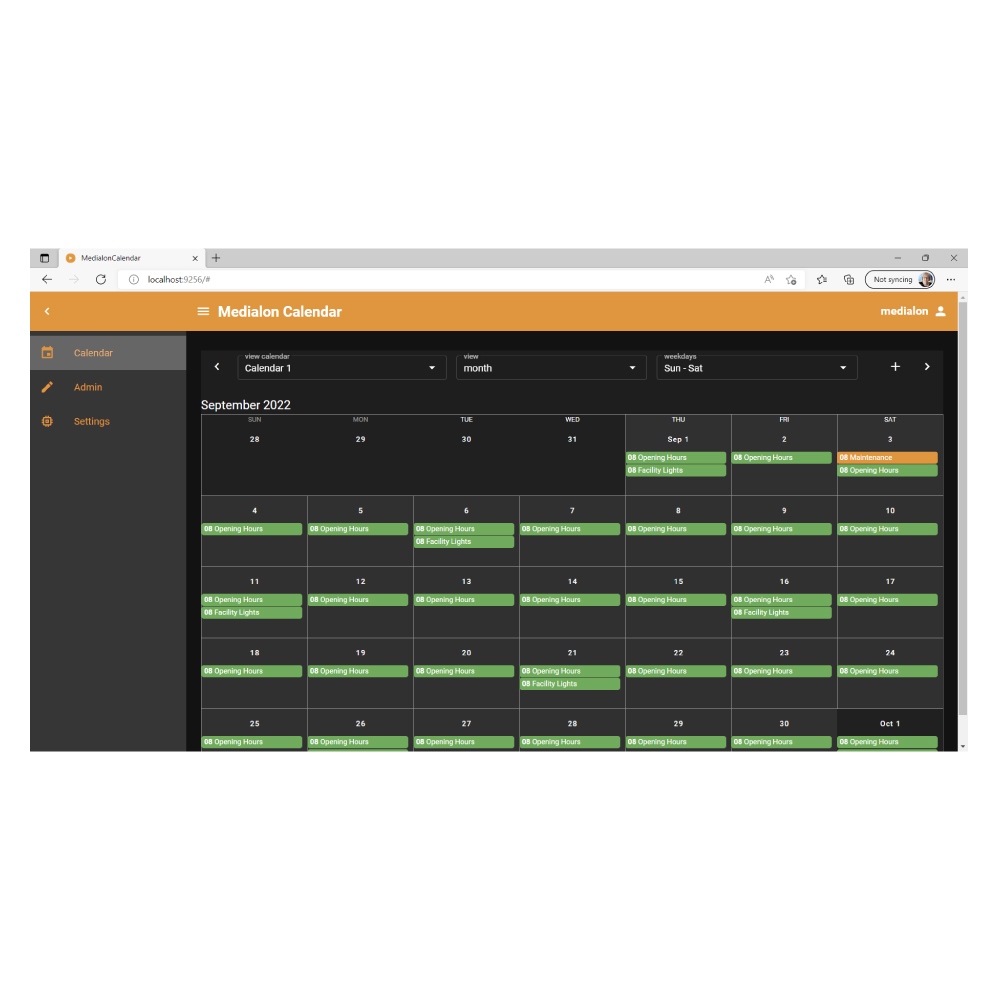Open Facility Lights event on Sep 6
Screen dimensions: 1000x1000
click(464, 541)
